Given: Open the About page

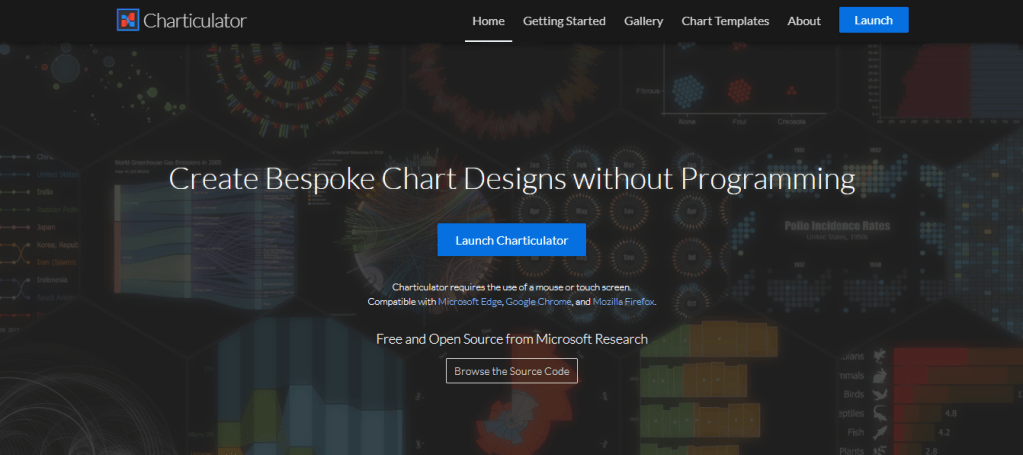Looking at the screenshot, I should (804, 21).
